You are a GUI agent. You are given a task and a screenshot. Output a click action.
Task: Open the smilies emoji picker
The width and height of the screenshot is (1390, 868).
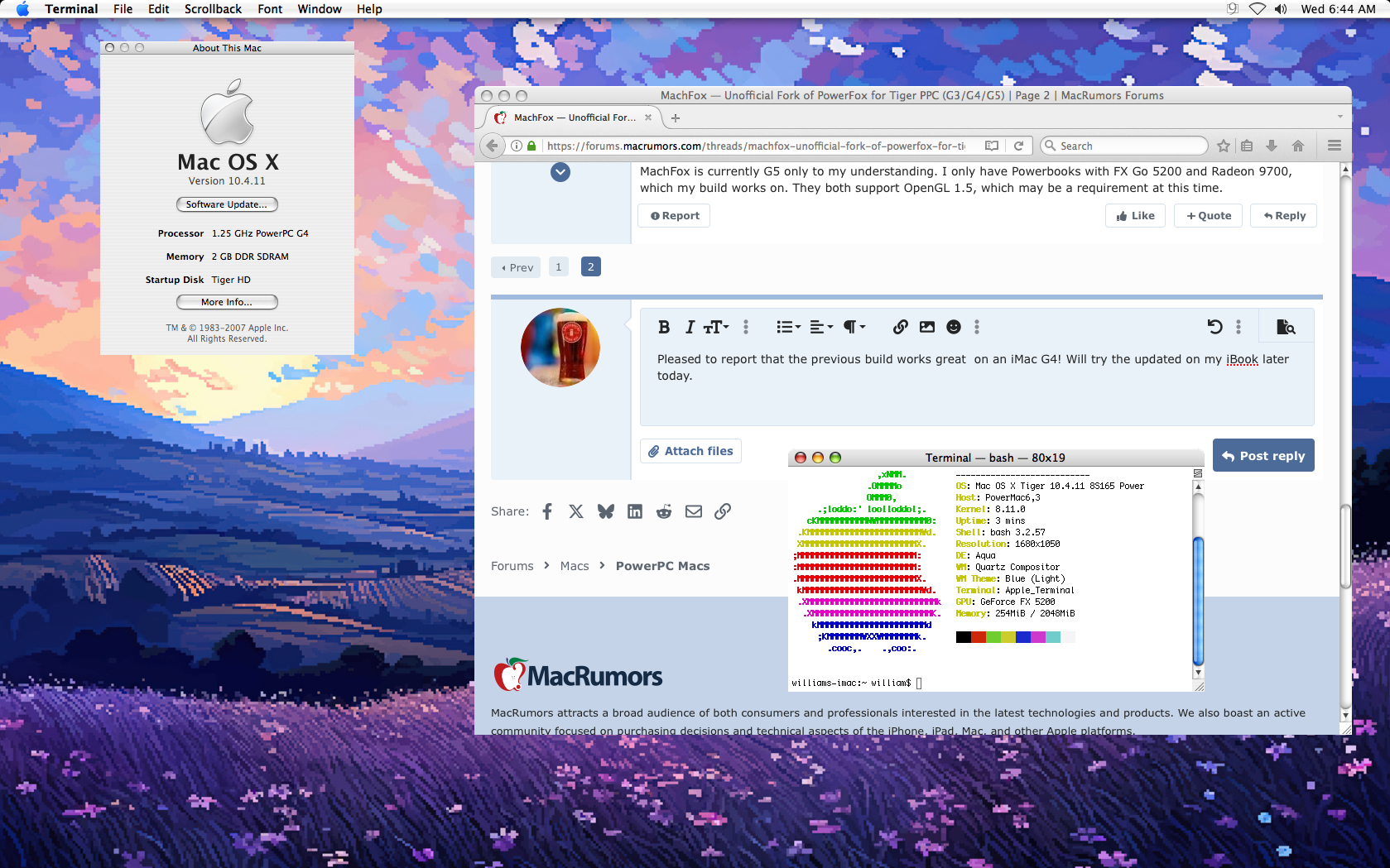[954, 327]
